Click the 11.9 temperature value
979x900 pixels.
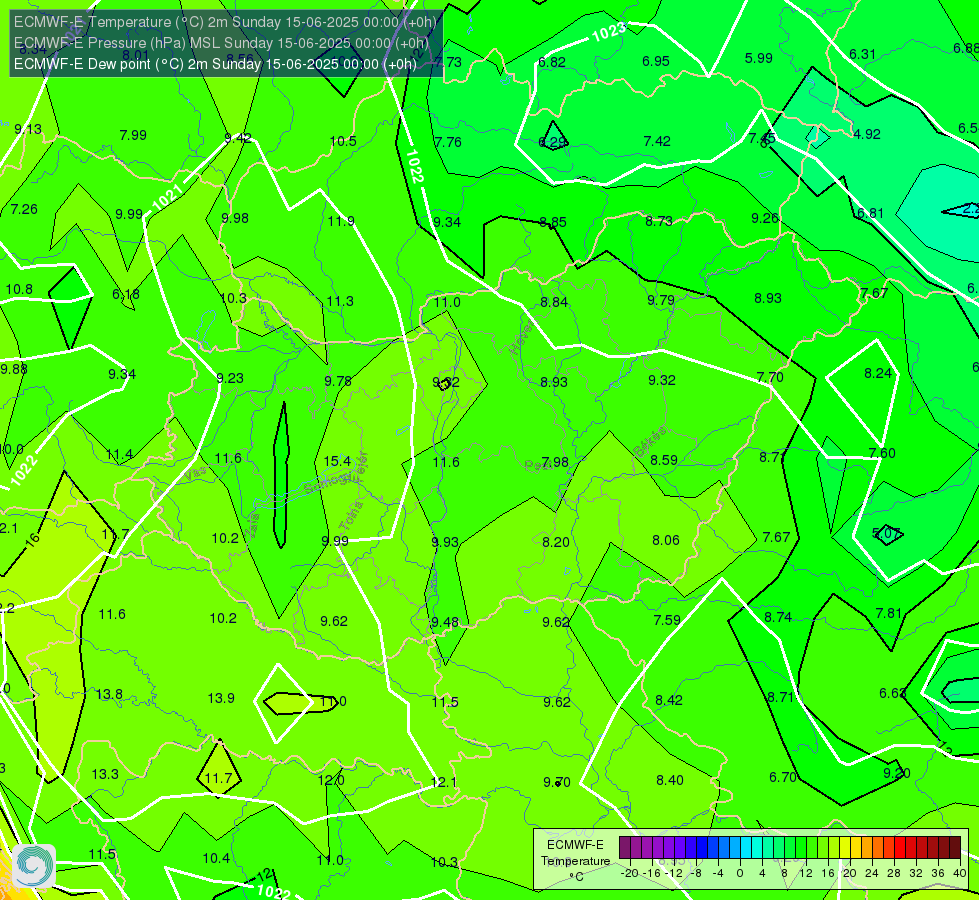tap(341, 221)
